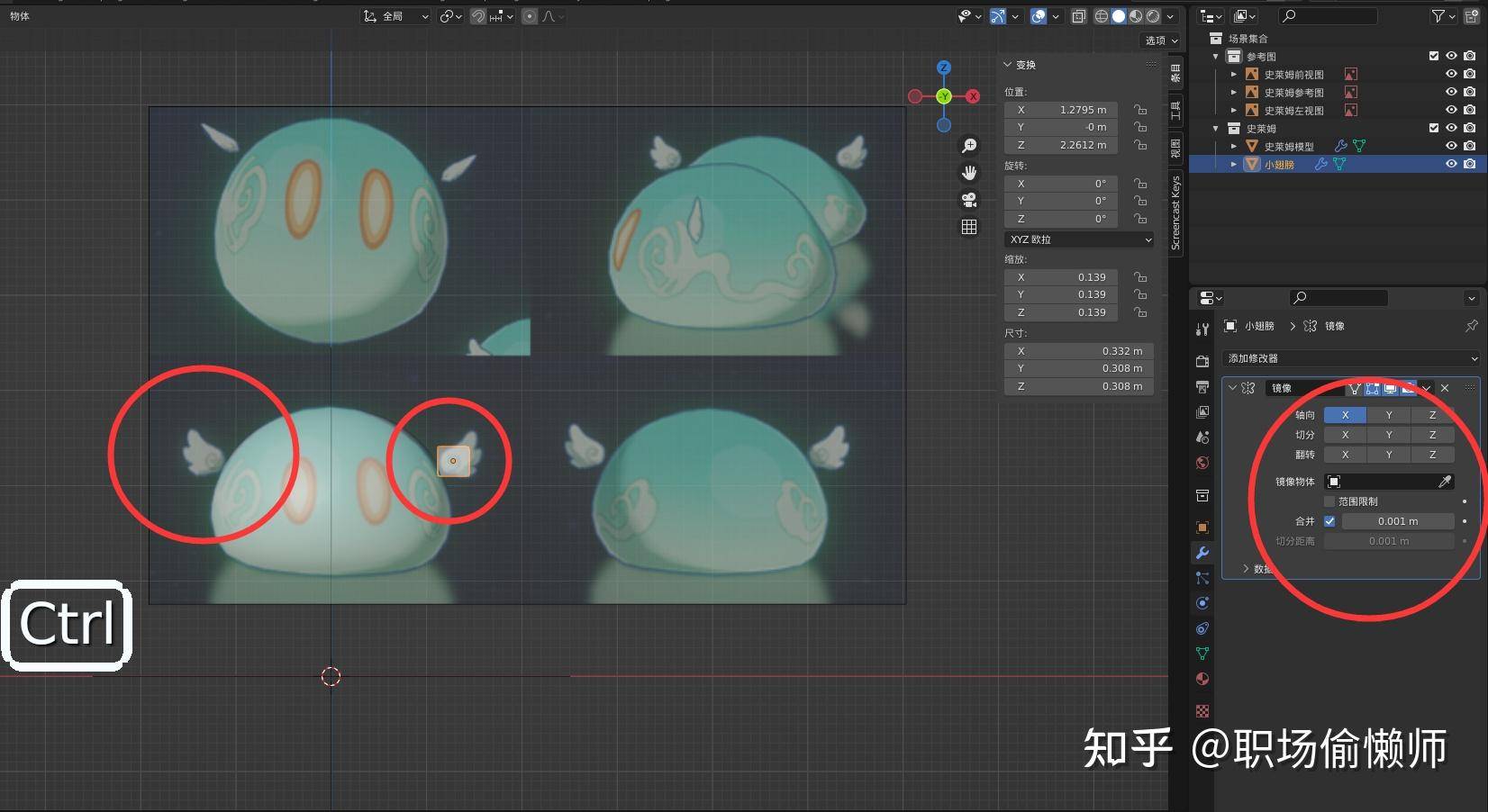This screenshot has height=812, width=1488.
Task: Select solid shading mode
Action: click(x=1119, y=16)
